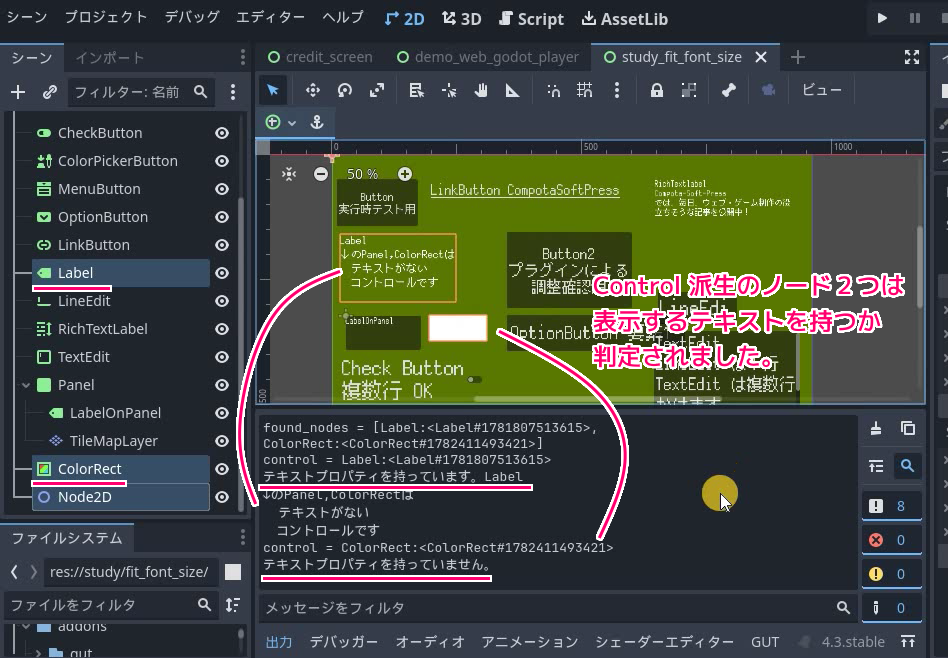This screenshot has height=658, width=948.
Task: Open the デバッガー bottom panel
Action: pyautogui.click(x=343, y=642)
